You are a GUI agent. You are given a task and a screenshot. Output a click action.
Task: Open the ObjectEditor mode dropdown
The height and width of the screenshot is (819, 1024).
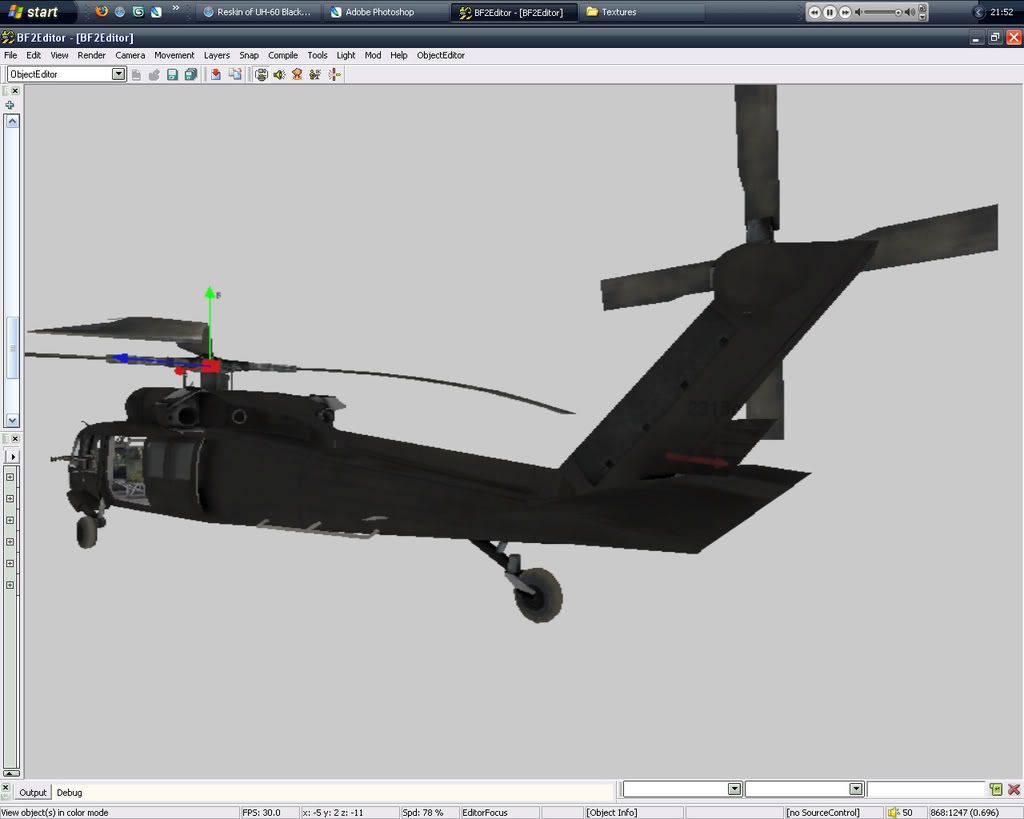pos(118,74)
